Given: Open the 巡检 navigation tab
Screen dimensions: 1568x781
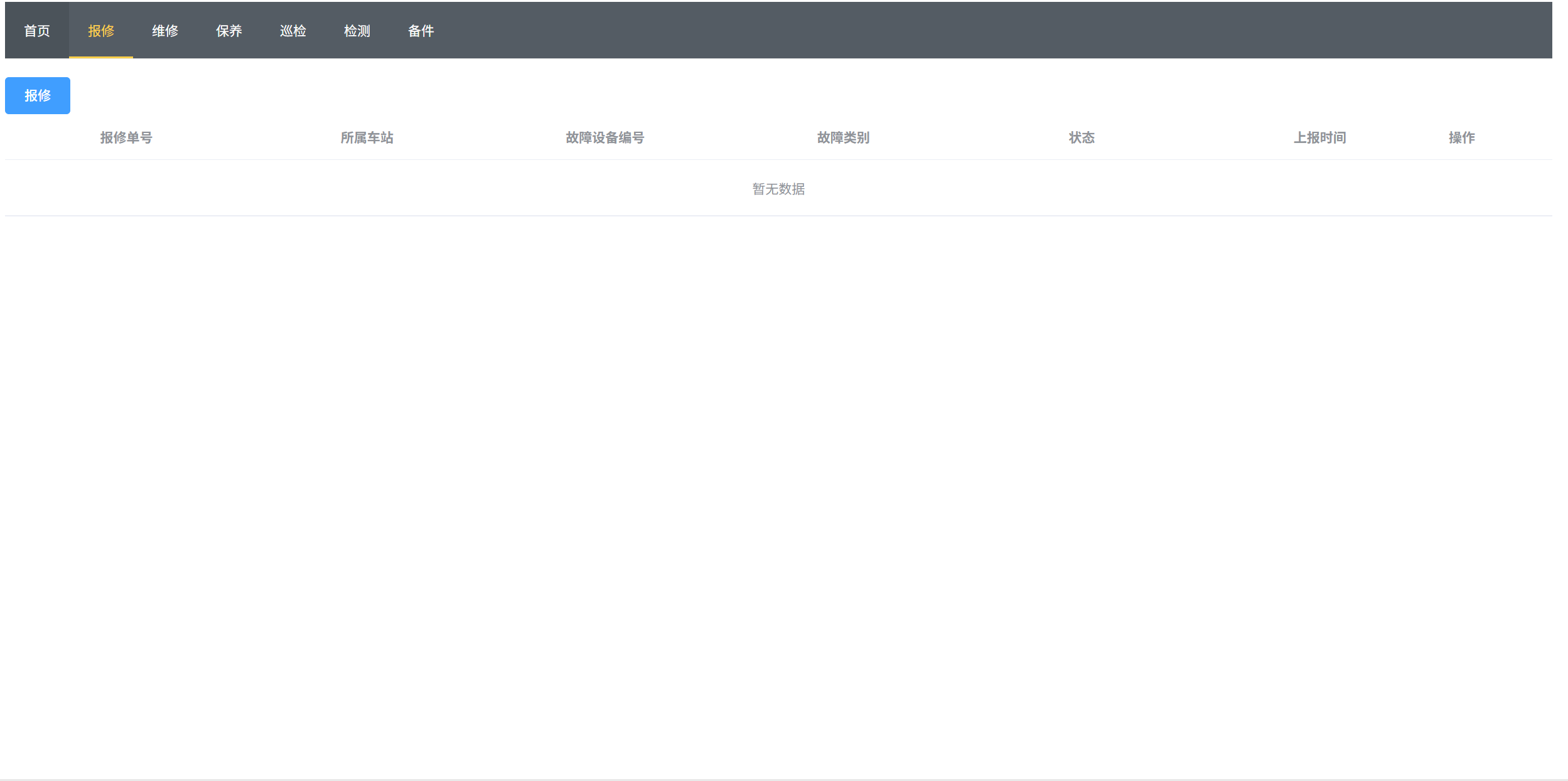Looking at the screenshot, I should (293, 31).
